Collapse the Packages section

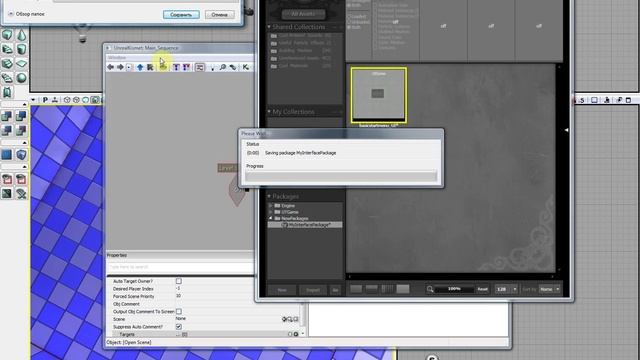point(269,196)
